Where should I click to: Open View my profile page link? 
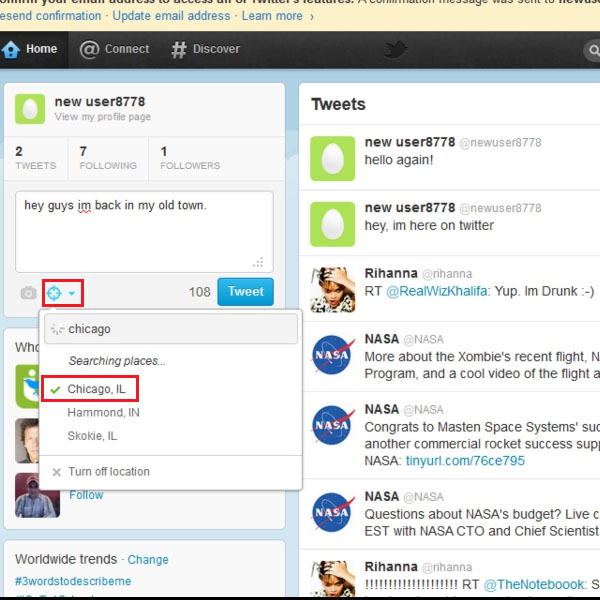pos(103,117)
